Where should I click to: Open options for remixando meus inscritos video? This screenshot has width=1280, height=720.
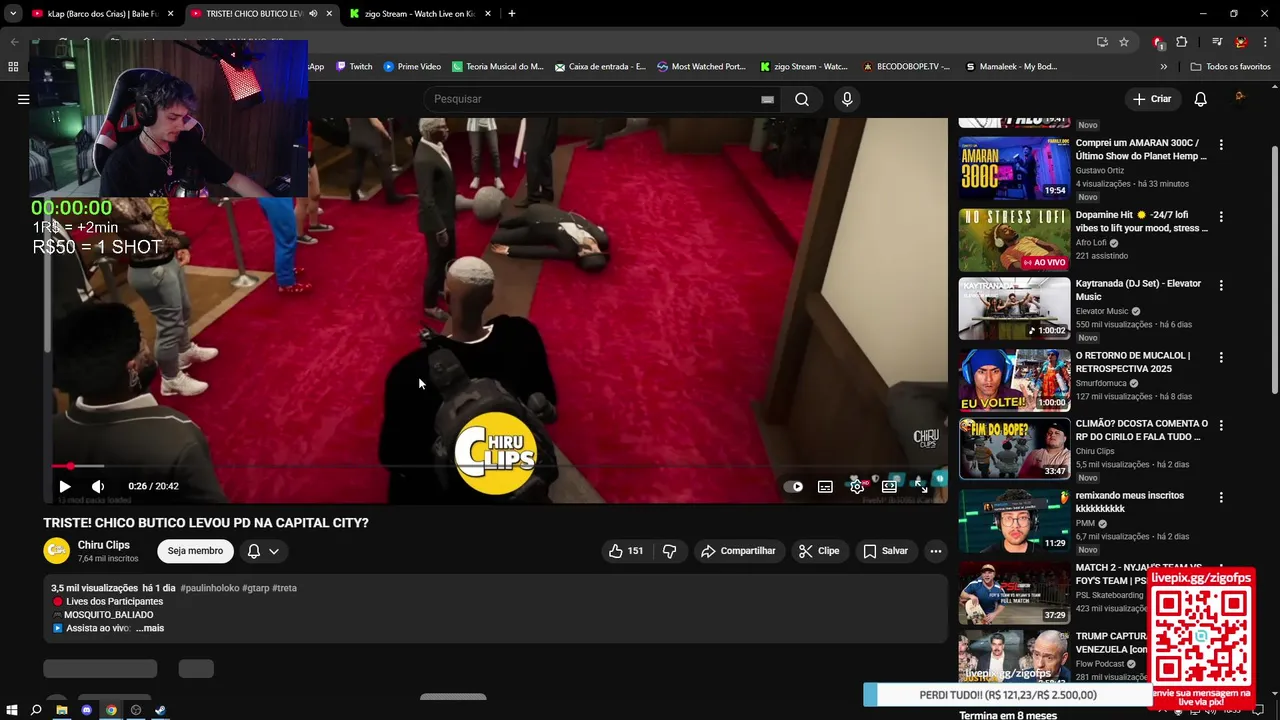tap(1221, 497)
